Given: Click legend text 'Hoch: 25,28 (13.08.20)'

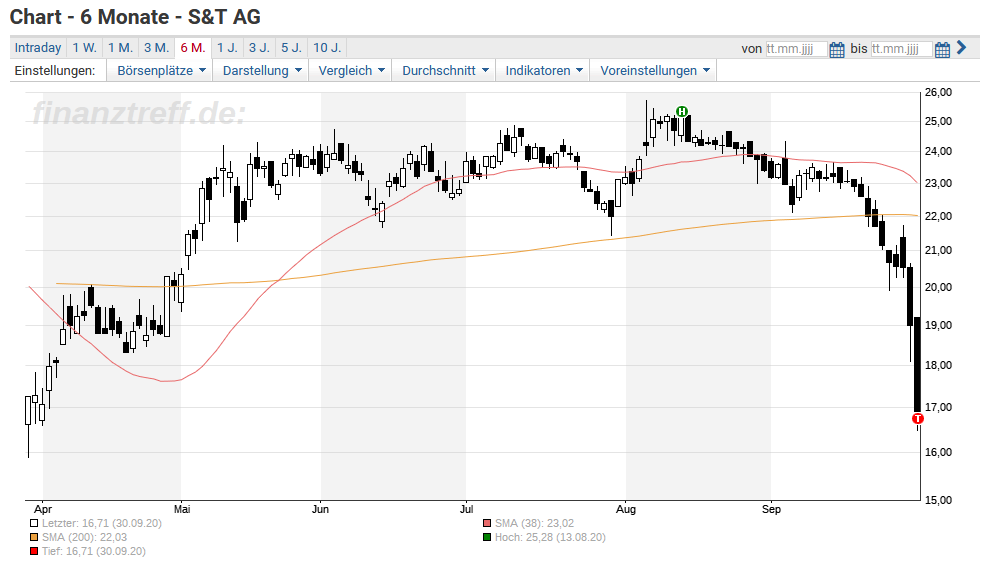Looking at the screenshot, I should pos(550,537).
